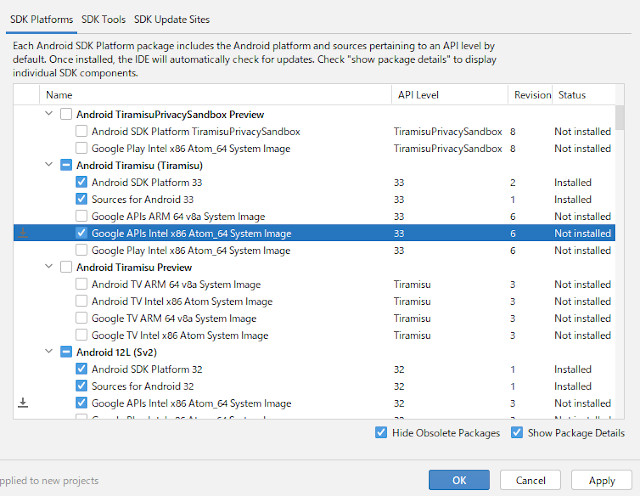Click 'Android TiramisuPrivacySandbox Preview' group label
The width and height of the screenshot is (640, 496).
[170, 114]
